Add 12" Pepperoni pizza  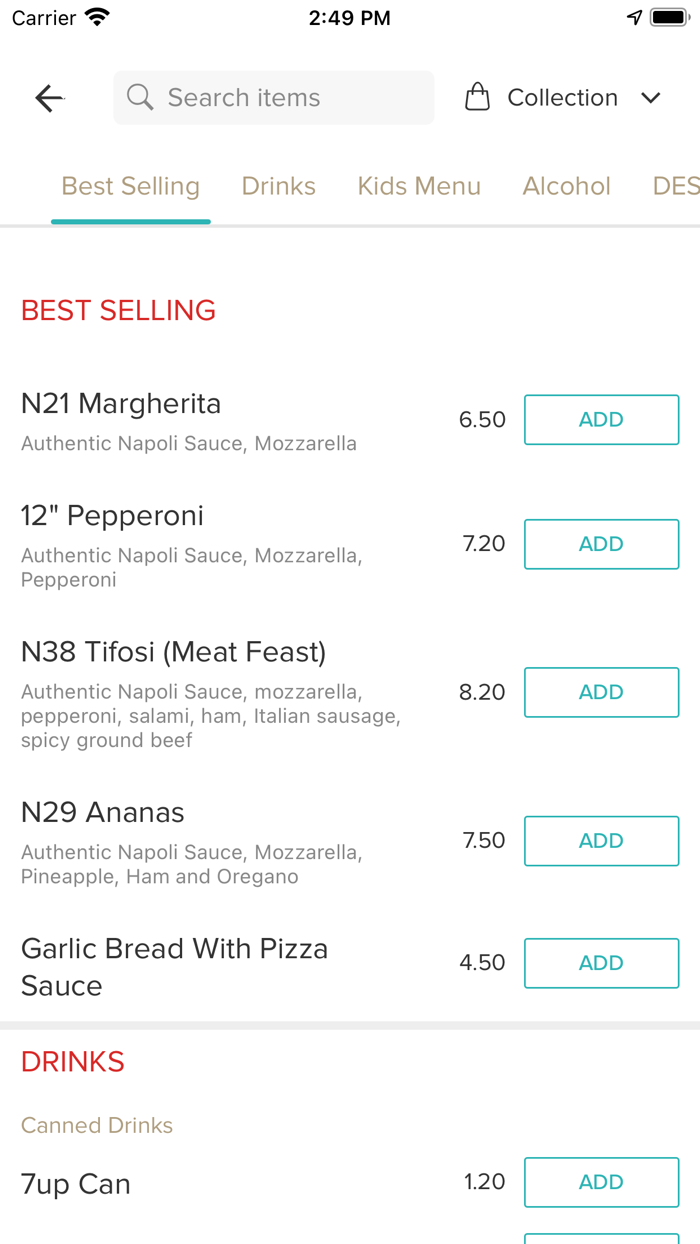pyautogui.click(x=601, y=544)
